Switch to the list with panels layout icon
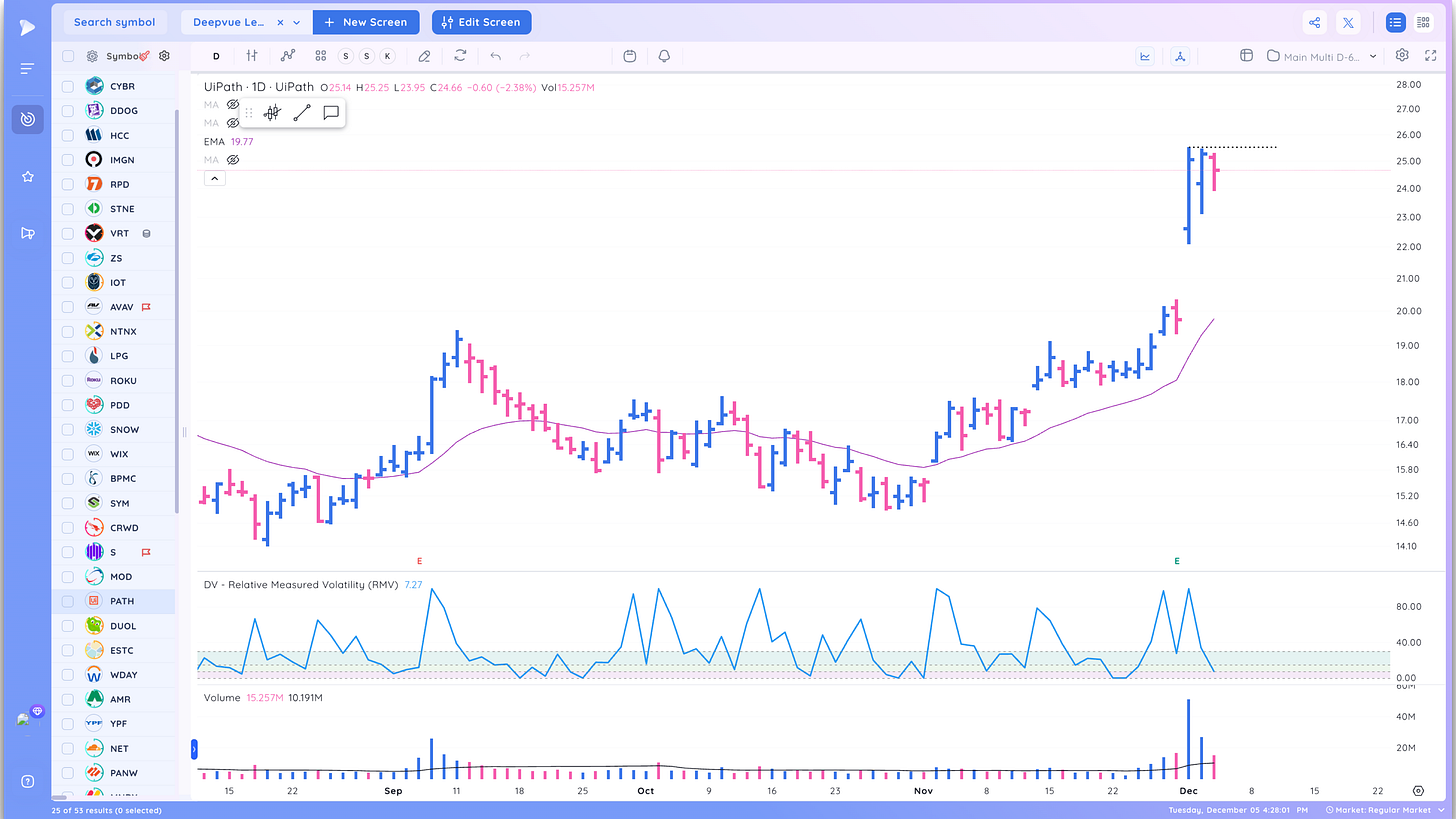 tap(1423, 22)
